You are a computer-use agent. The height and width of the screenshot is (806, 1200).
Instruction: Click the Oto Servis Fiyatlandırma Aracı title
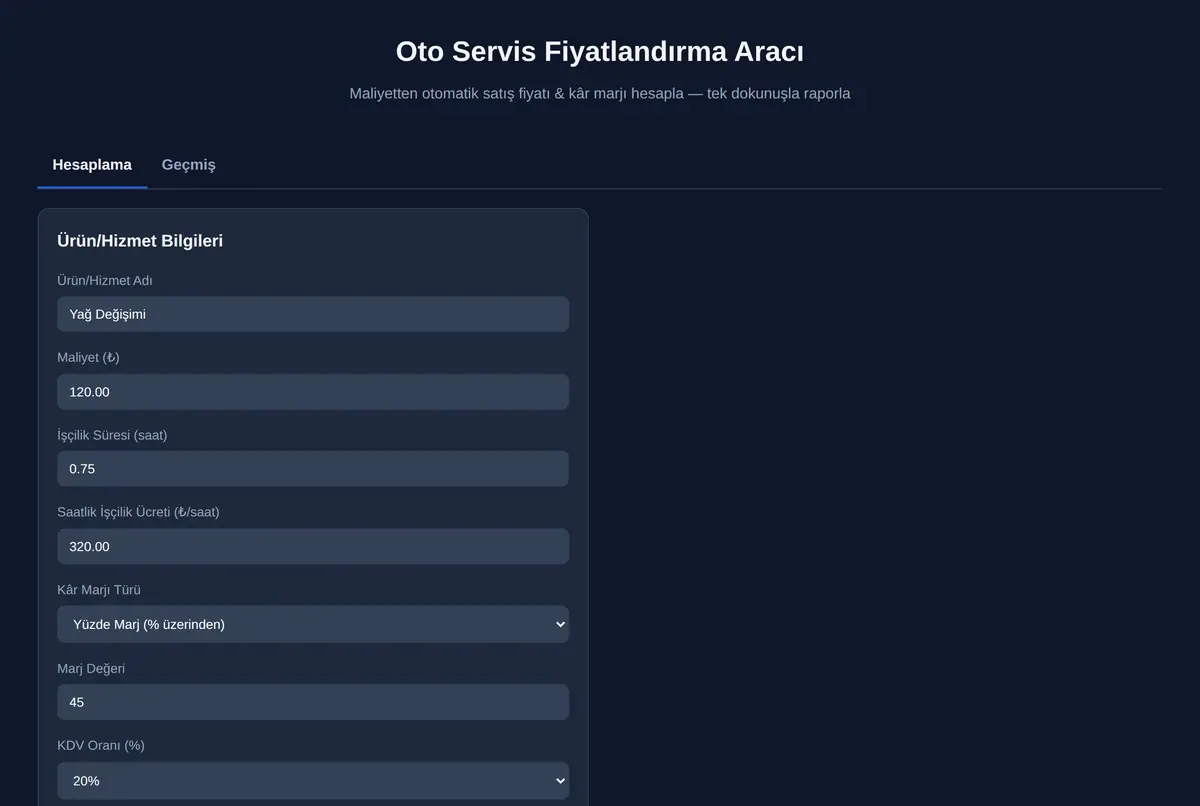click(x=600, y=51)
